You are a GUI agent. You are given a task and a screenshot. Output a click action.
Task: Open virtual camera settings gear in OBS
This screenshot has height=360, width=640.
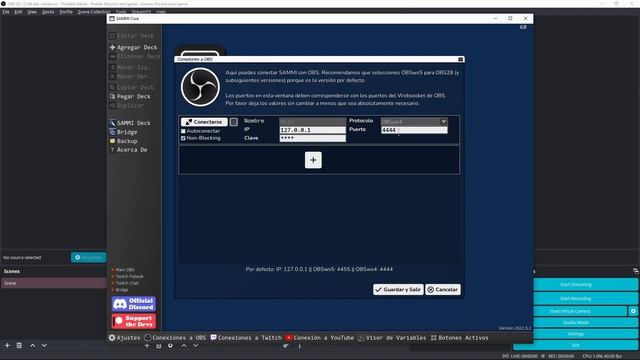[633, 311]
